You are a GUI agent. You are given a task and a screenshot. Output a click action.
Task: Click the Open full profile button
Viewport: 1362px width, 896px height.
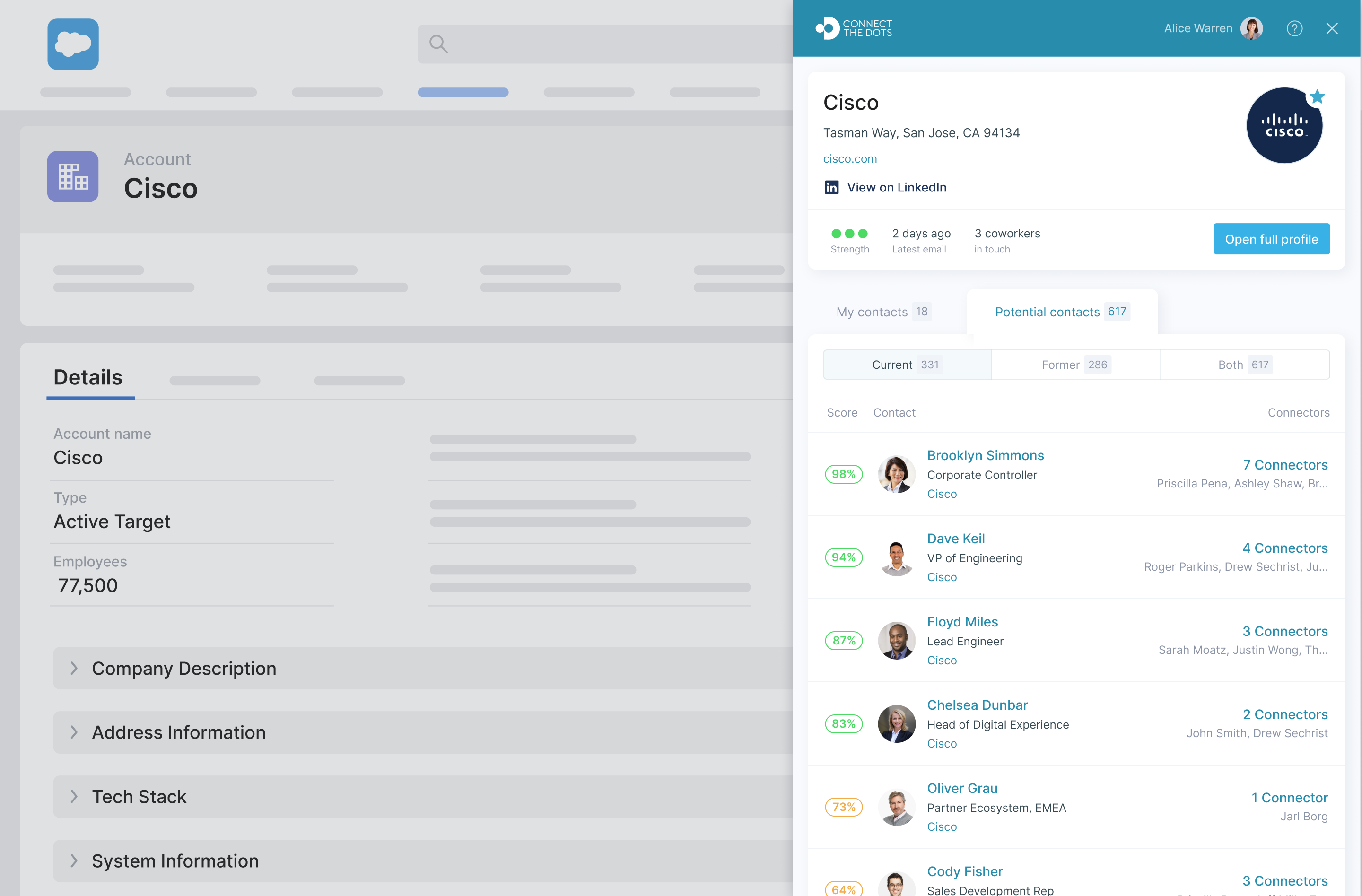[1271, 239]
